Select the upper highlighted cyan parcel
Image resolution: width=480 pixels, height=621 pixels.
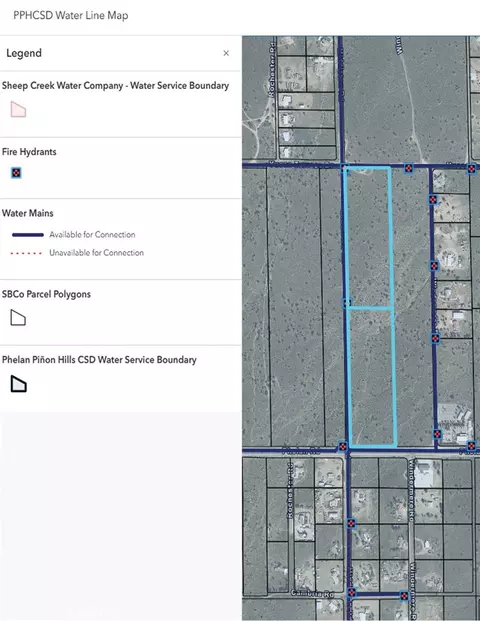[x=369, y=237]
